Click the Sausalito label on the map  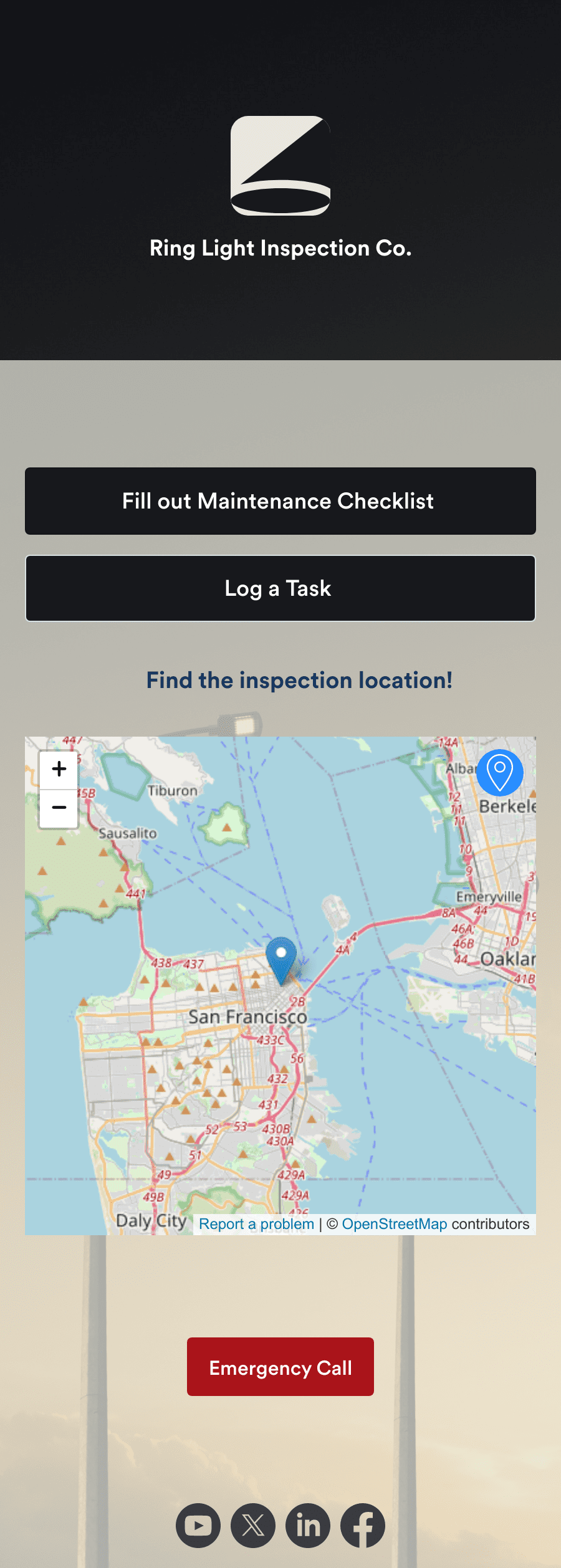pyautogui.click(x=128, y=833)
